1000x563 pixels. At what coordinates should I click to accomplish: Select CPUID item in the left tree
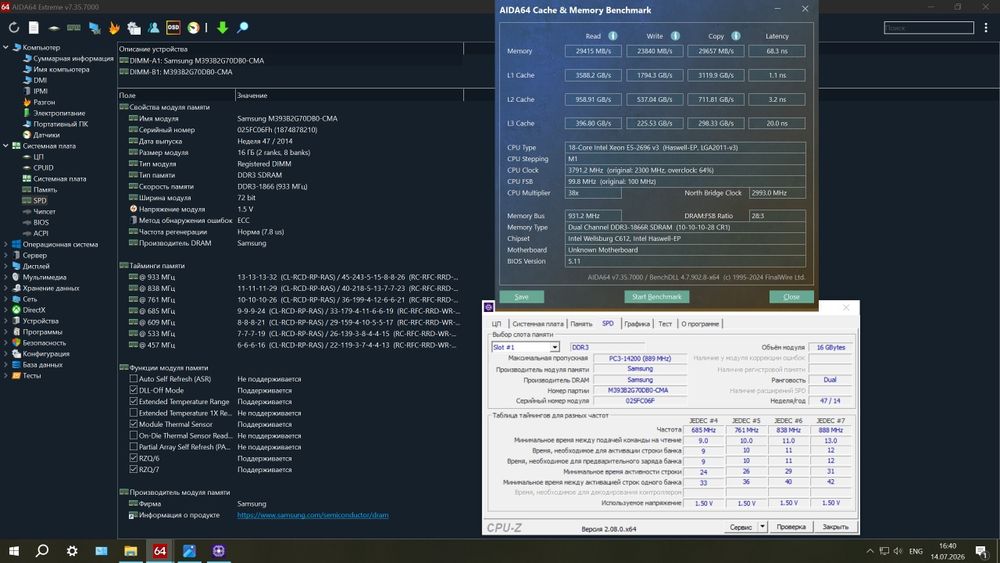coord(43,168)
